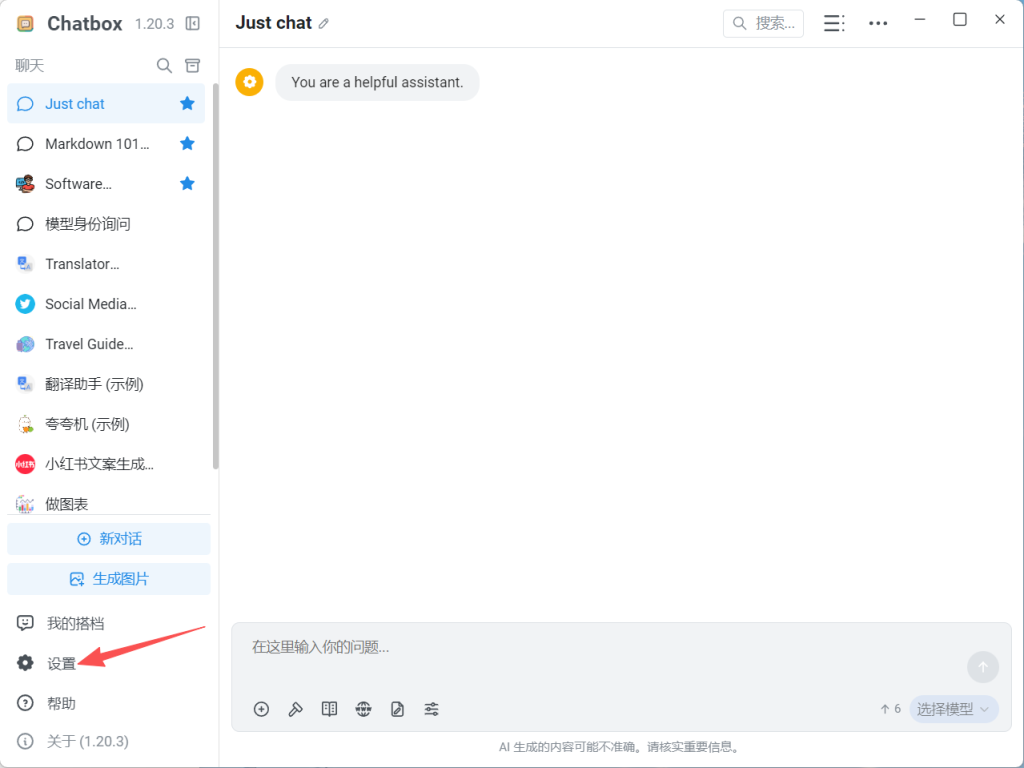
Task: Click the up arrow 6 context counter
Action: (x=890, y=709)
